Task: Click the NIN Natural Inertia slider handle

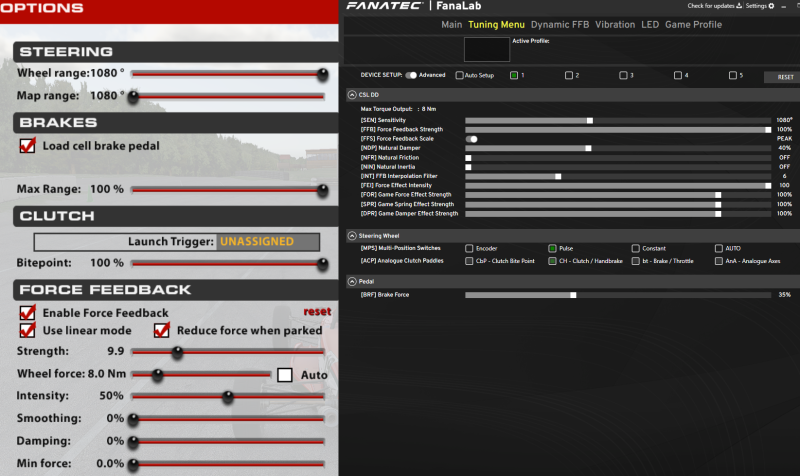Action: coord(468,167)
